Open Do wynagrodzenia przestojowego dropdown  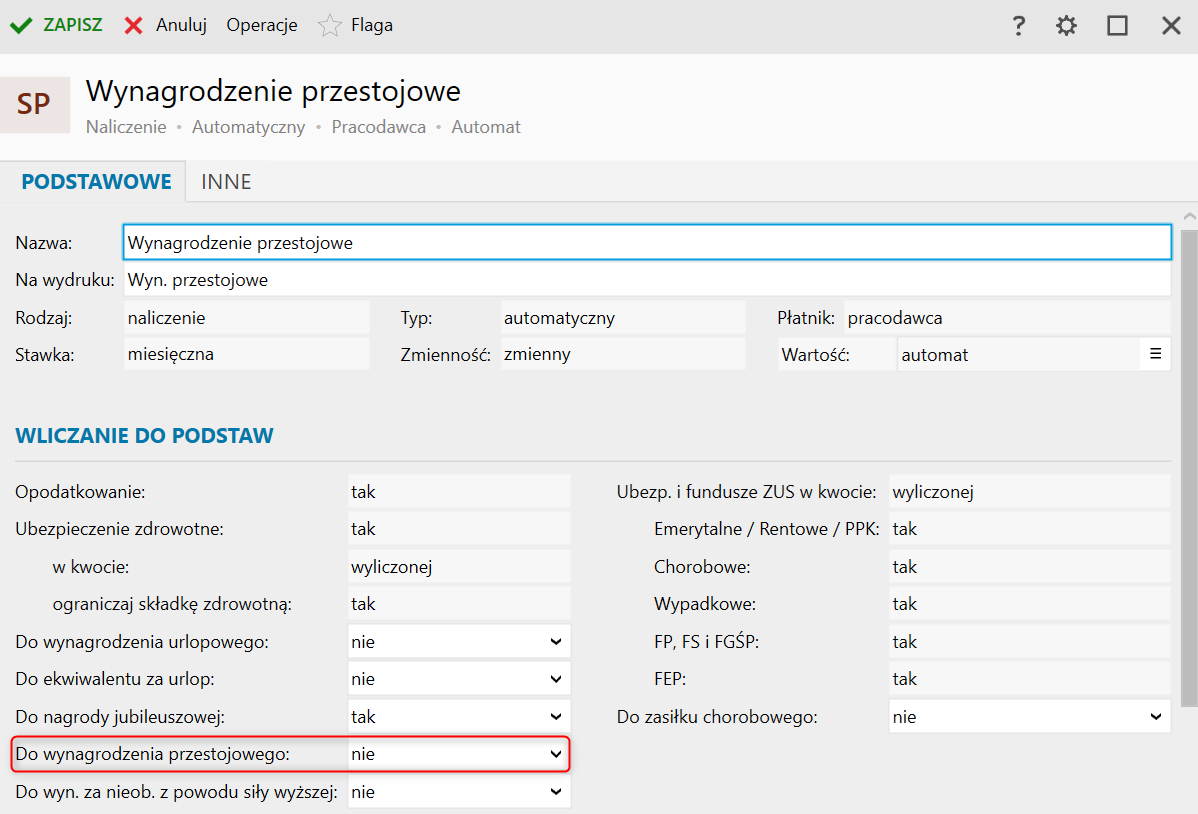click(x=458, y=754)
